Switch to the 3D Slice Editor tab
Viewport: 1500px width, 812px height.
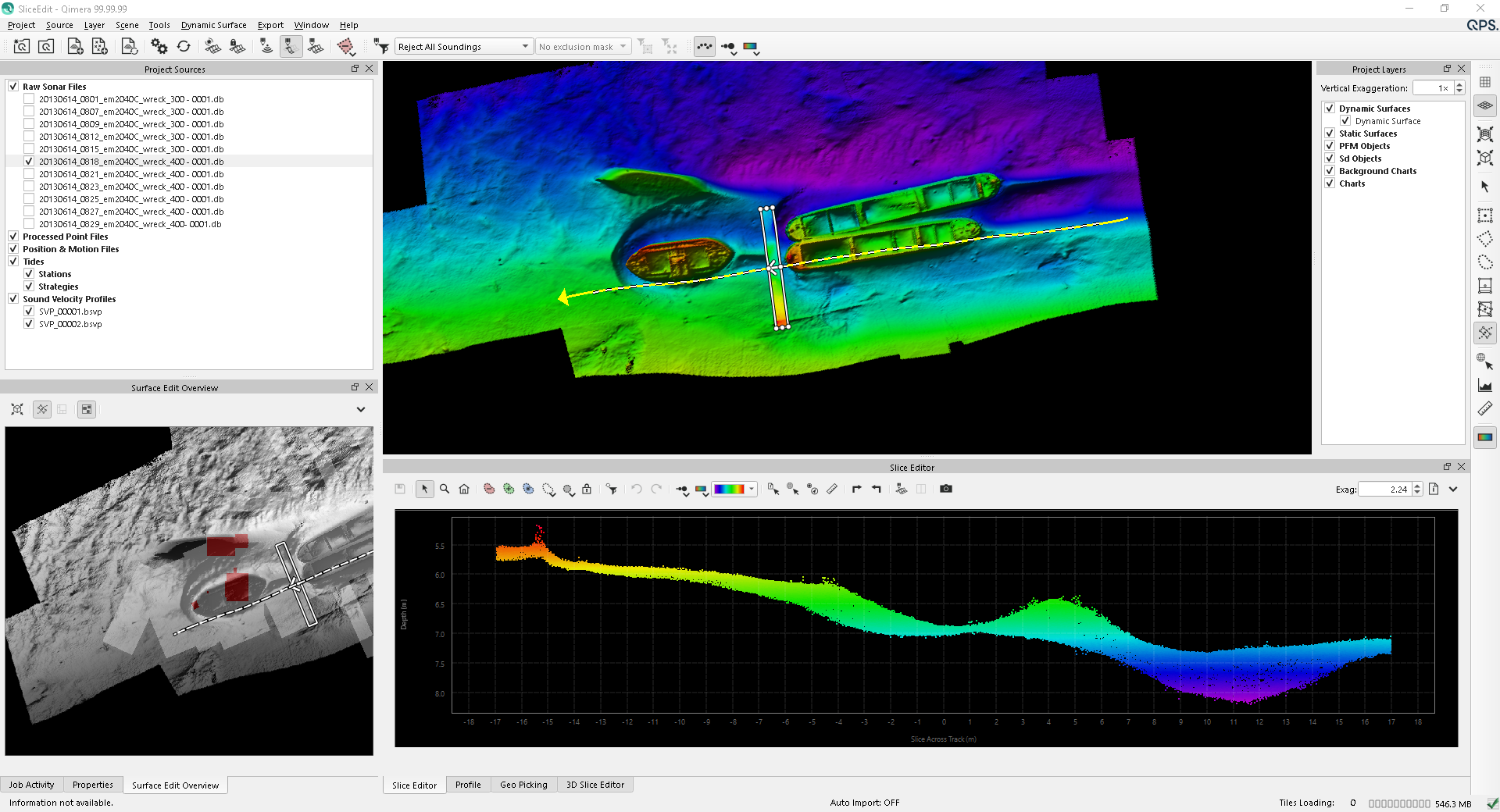click(x=595, y=785)
